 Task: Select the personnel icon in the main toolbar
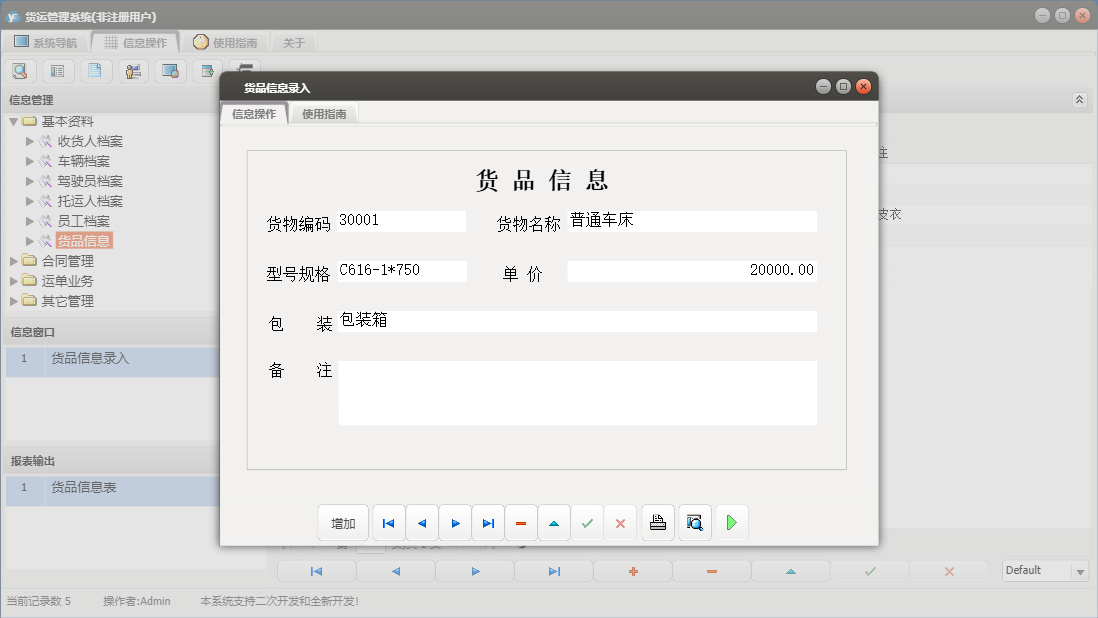pyautogui.click(x=133, y=70)
